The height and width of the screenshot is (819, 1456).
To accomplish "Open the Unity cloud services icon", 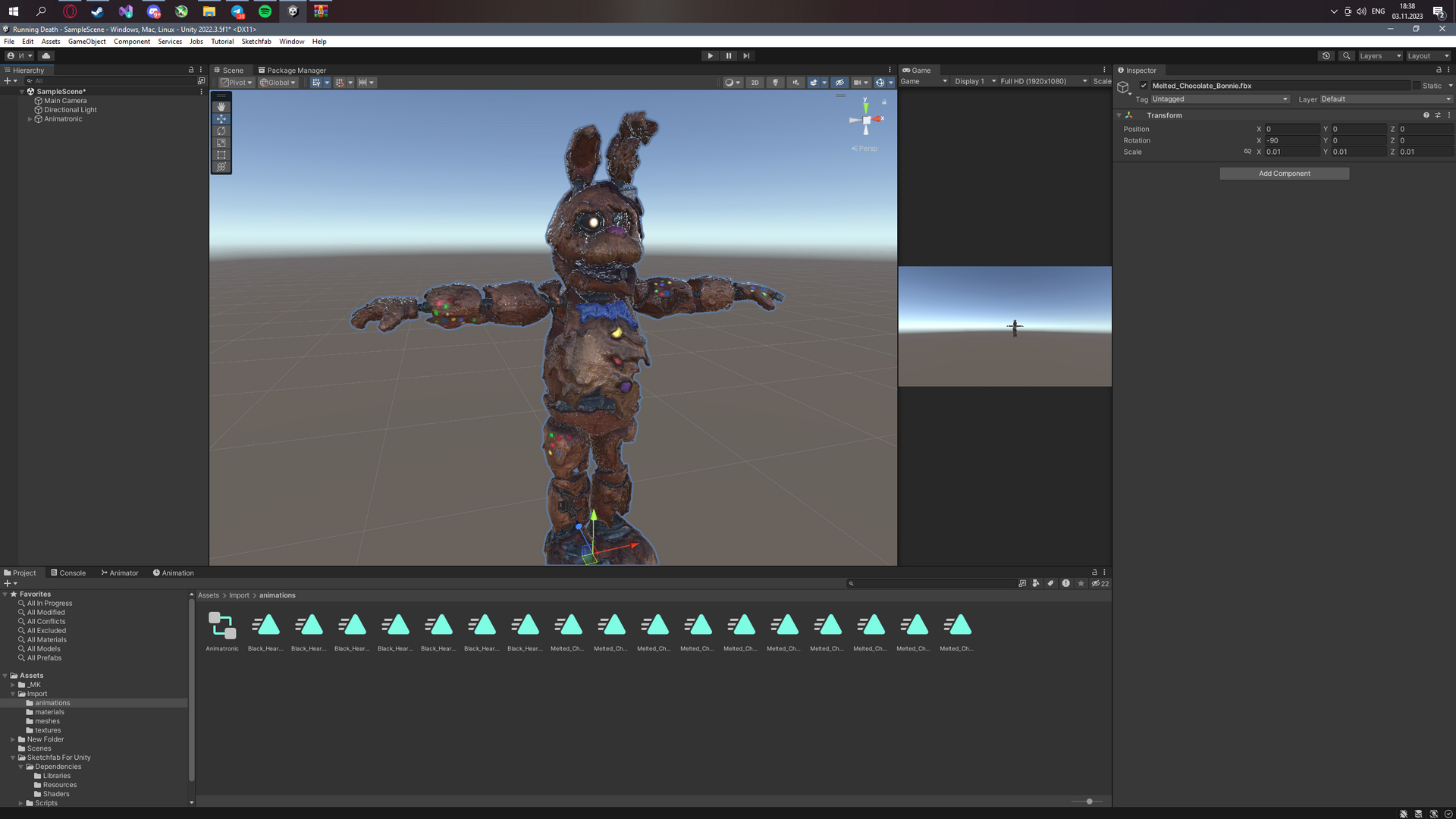I will coord(46,56).
